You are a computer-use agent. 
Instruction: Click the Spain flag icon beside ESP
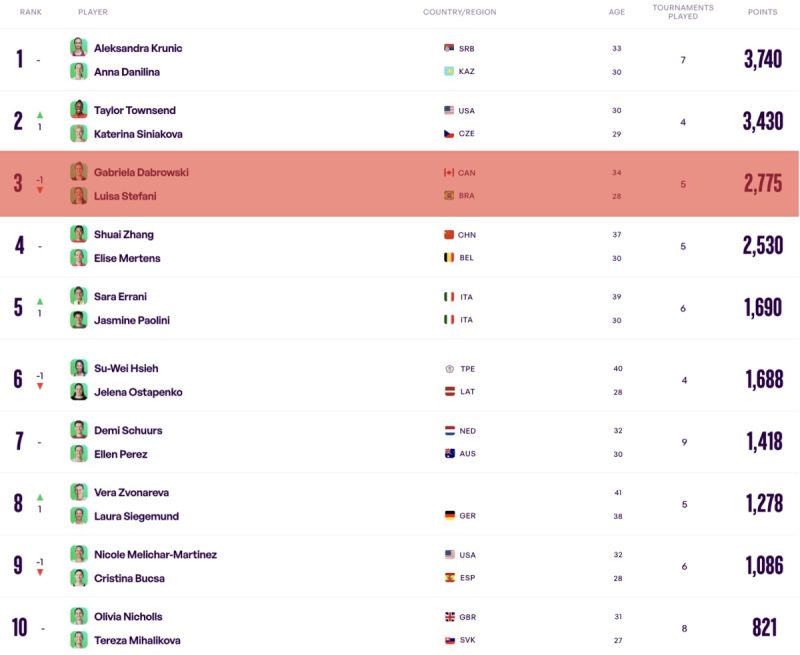[x=450, y=577]
